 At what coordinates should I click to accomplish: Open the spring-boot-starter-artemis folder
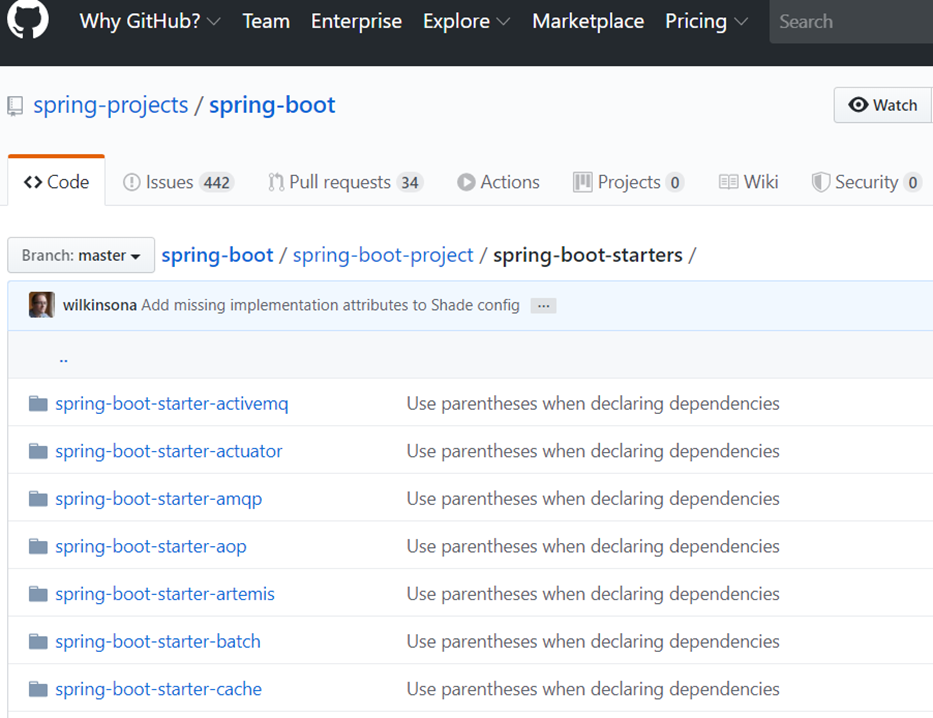coord(165,594)
